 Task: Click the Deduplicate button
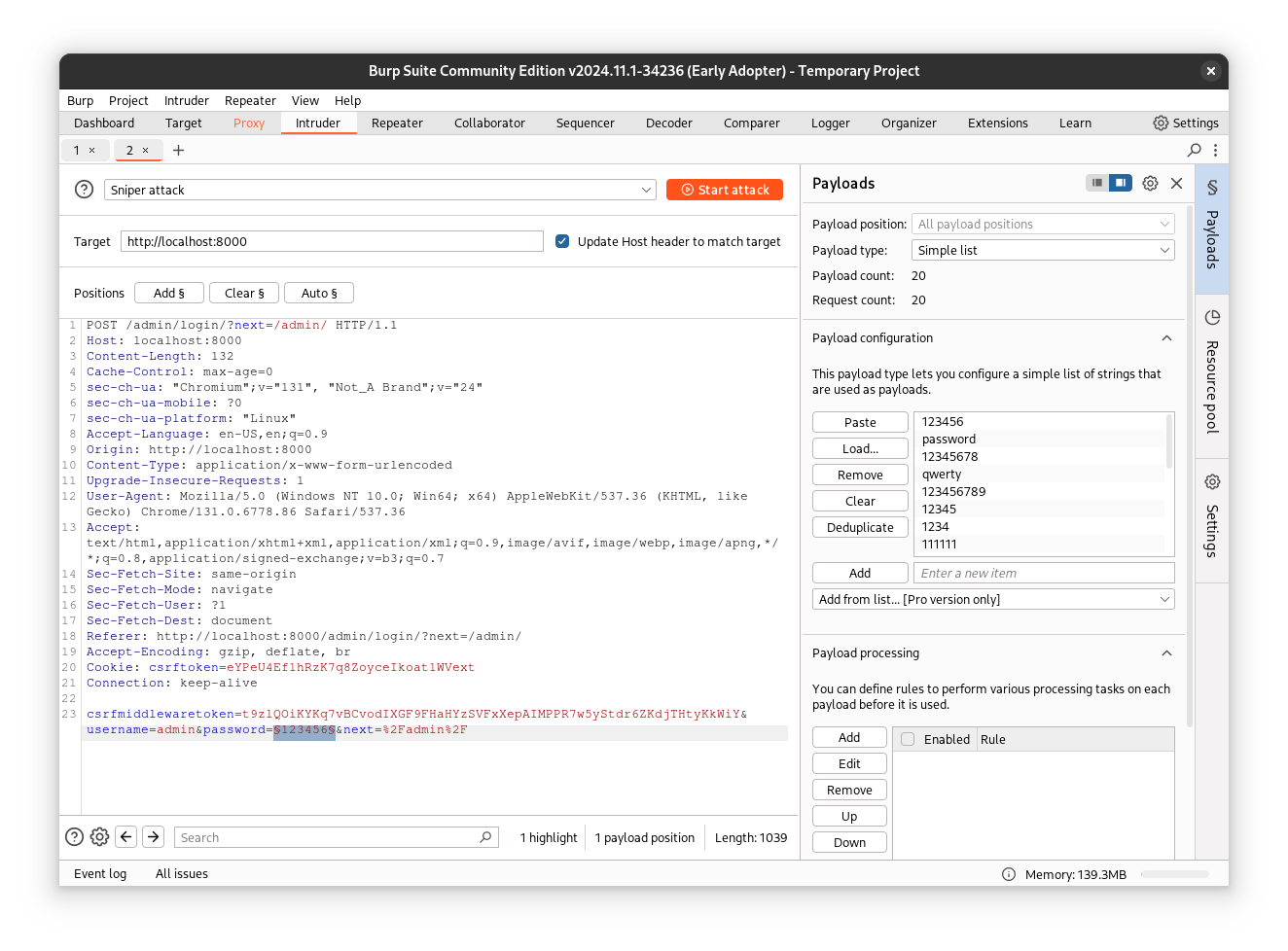(860, 527)
